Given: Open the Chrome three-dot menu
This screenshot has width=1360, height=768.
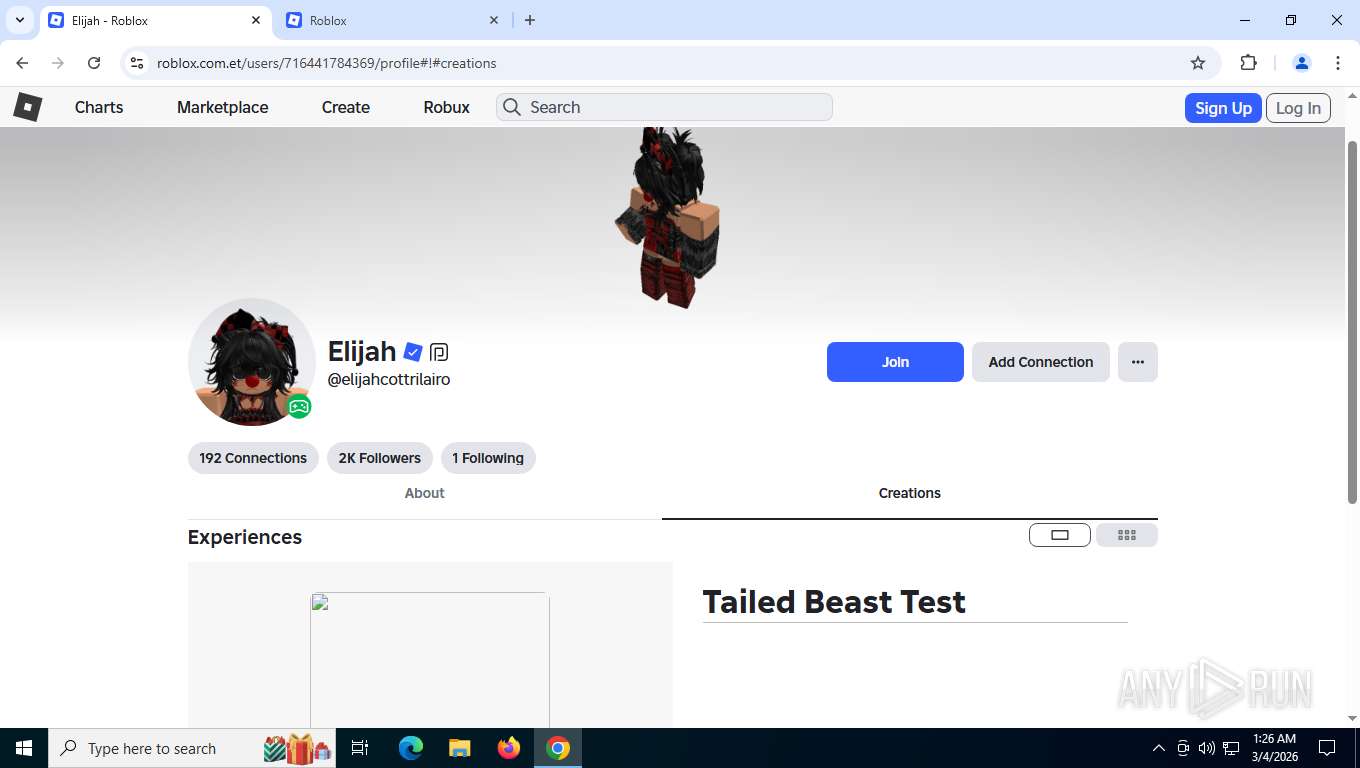Looking at the screenshot, I should [1338, 63].
